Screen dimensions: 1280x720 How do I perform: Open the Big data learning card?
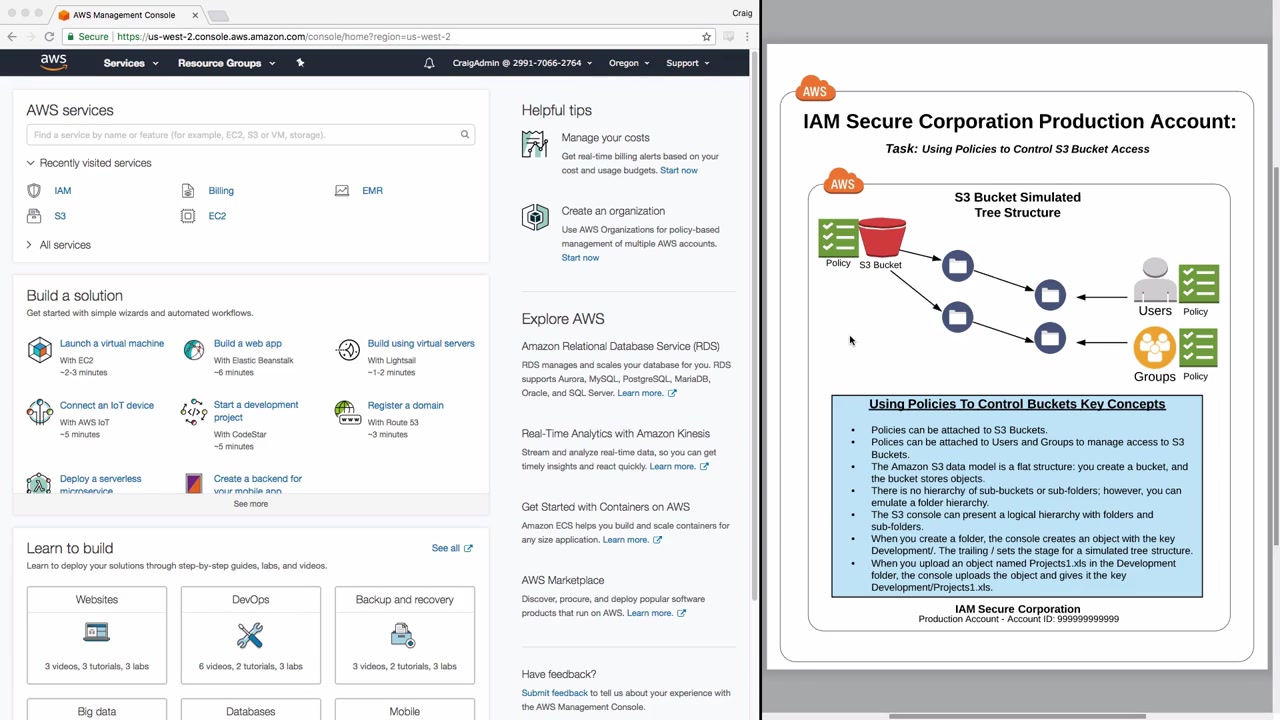(97, 709)
